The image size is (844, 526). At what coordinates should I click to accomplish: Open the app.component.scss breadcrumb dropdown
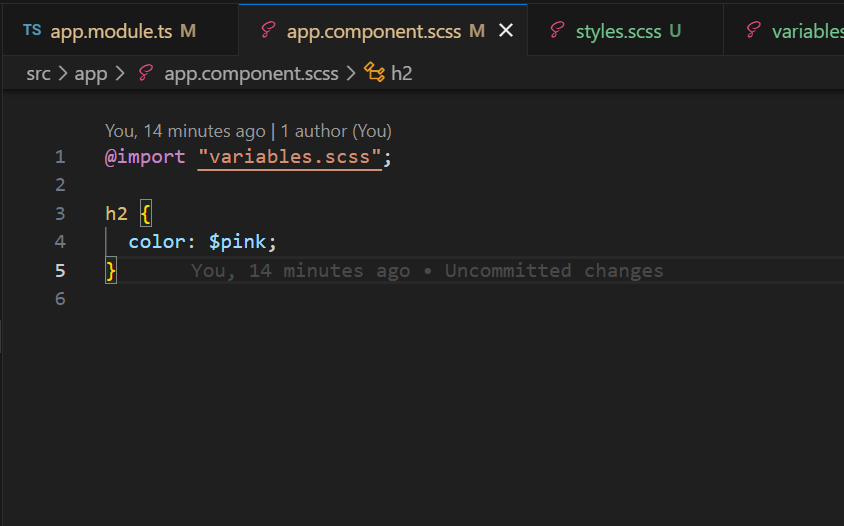(251, 73)
